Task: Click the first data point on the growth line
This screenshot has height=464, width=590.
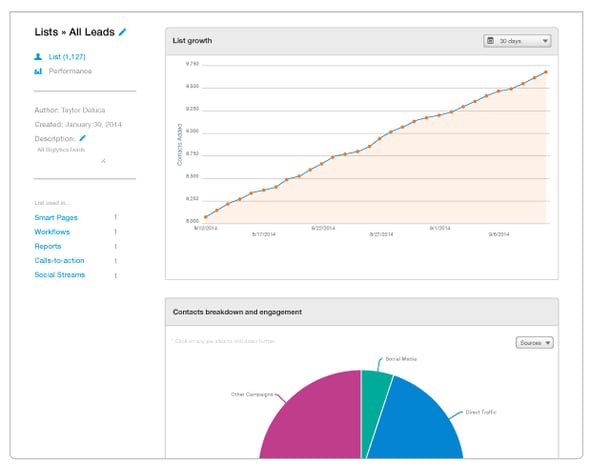Action: point(205,217)
